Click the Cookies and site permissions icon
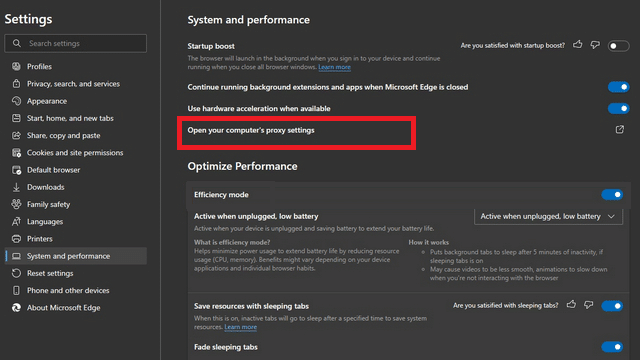 pos(16,153)
